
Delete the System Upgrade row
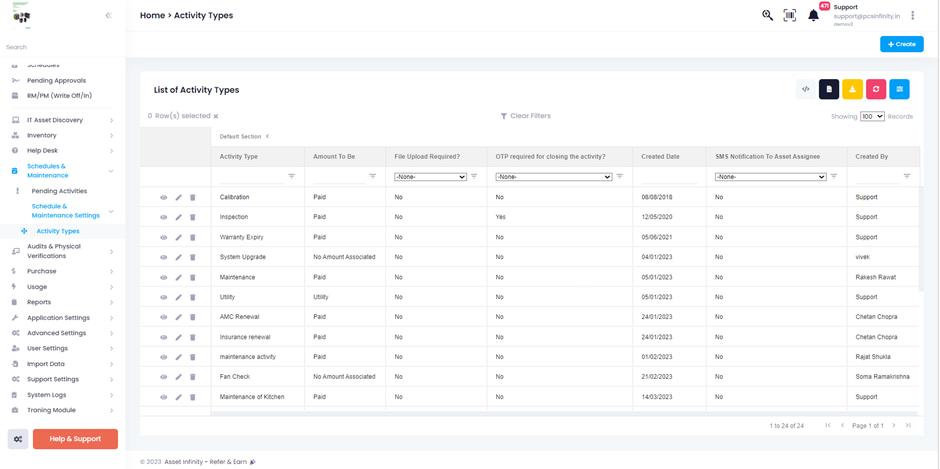[x=192, y=257]
